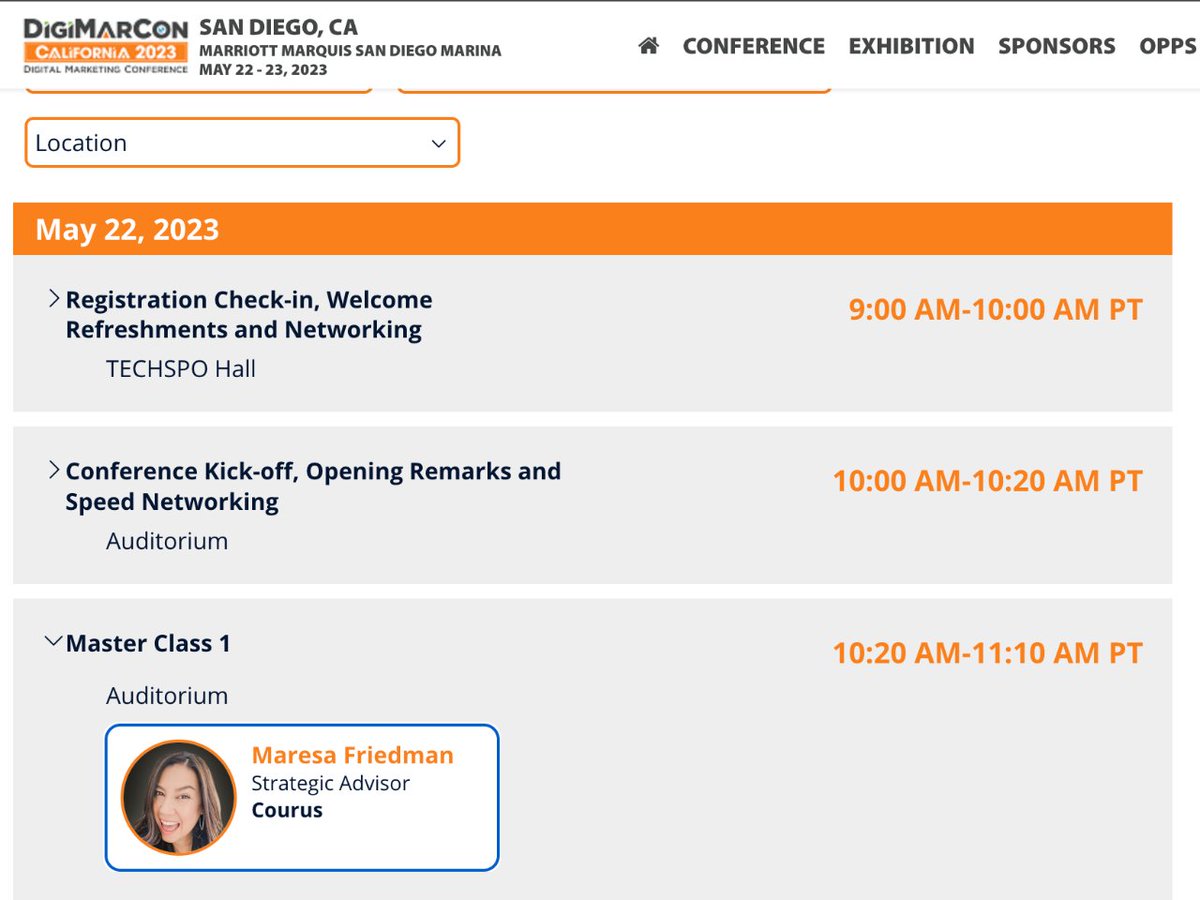Click the '10:20 AM-11:10 AM PT' time

point(987,653)
